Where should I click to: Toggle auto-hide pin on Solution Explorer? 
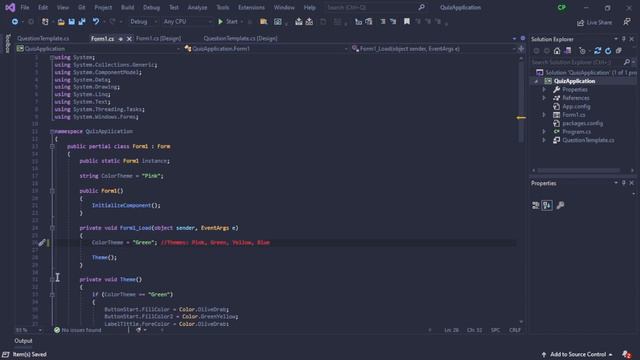point(624,39)
